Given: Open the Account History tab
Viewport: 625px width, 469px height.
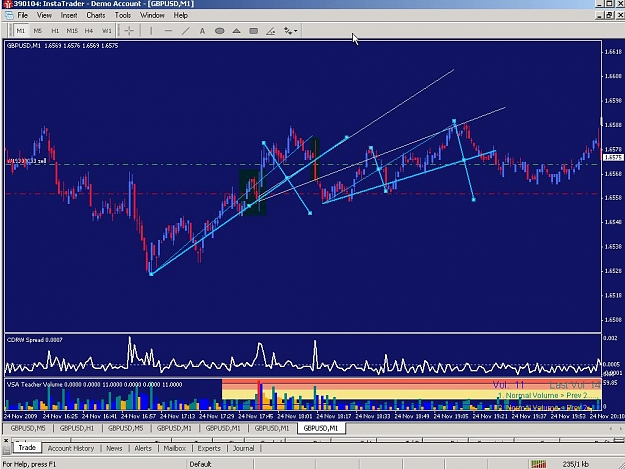Looking at the screenshot, I should click(x=71, y=448).
